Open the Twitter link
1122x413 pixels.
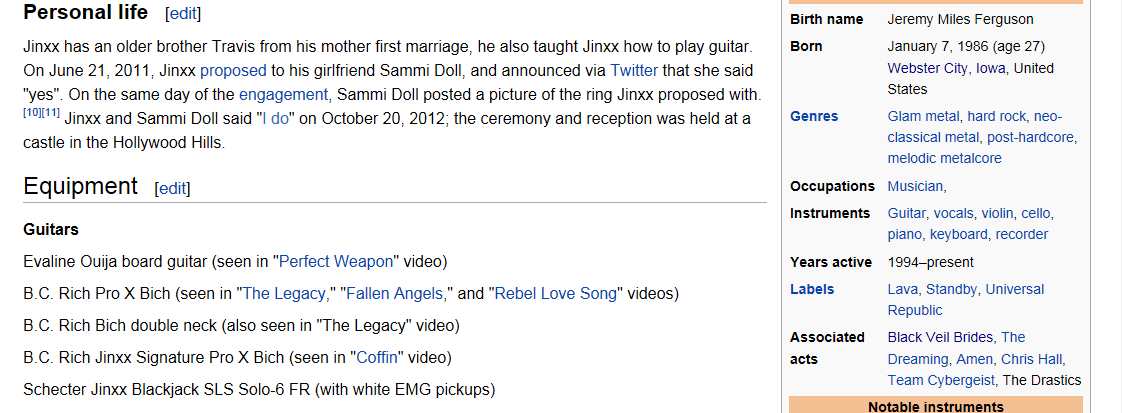(x=634, y=70)
